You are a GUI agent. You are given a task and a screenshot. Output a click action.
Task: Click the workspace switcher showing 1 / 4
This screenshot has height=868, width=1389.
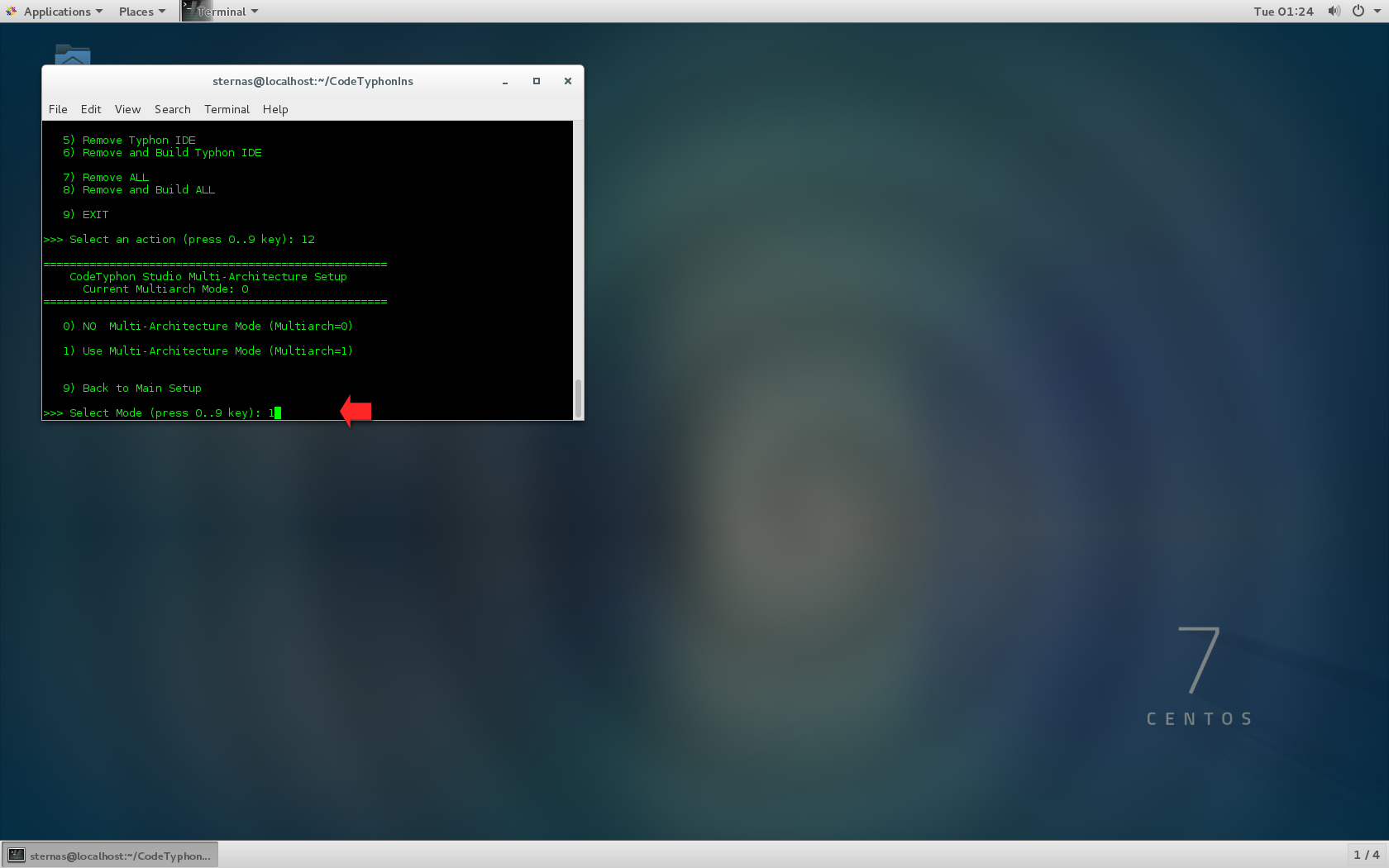tap(1366, 855)
